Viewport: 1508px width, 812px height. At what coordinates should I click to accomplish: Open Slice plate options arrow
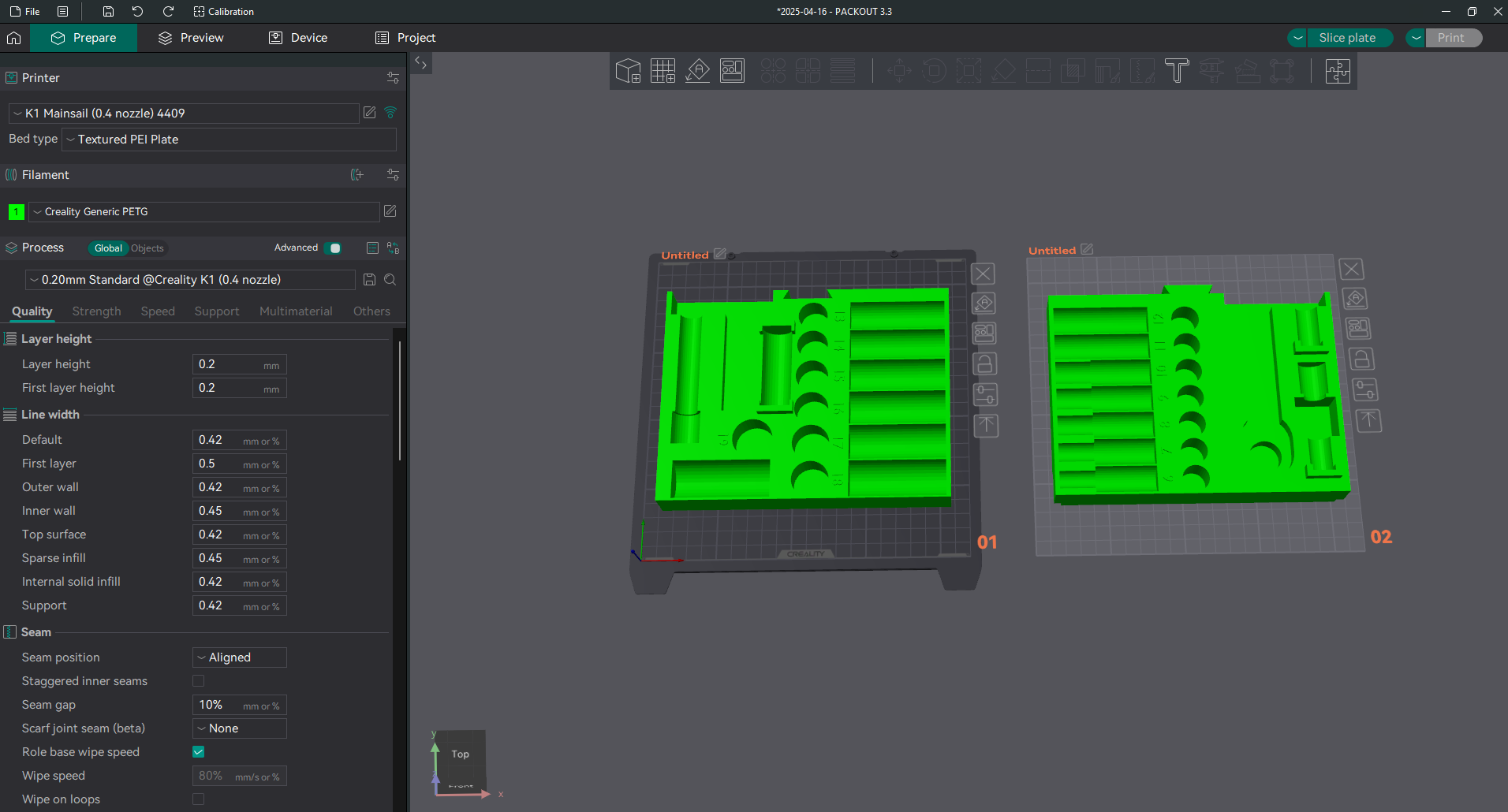point(1297,38)
